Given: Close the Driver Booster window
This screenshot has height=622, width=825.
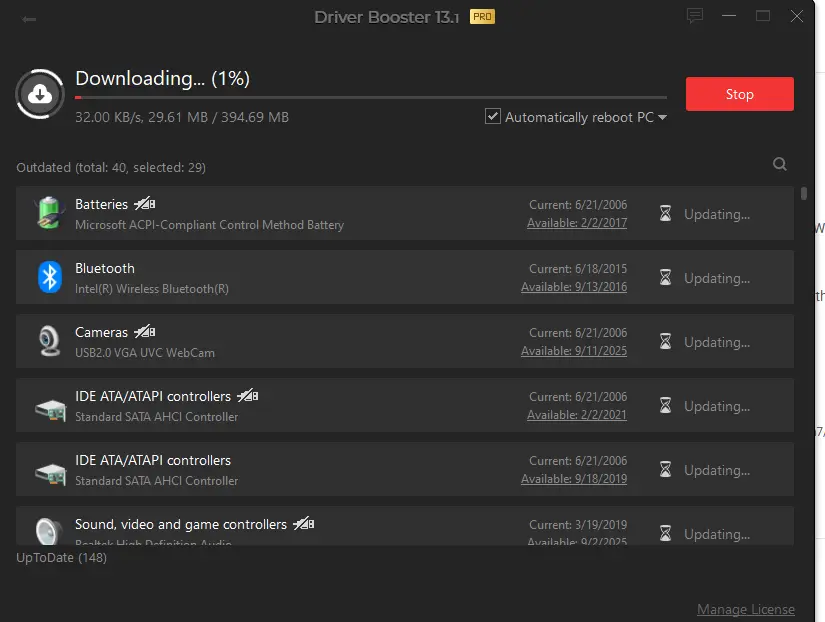Looking at the screenshot, I should 797,16.
